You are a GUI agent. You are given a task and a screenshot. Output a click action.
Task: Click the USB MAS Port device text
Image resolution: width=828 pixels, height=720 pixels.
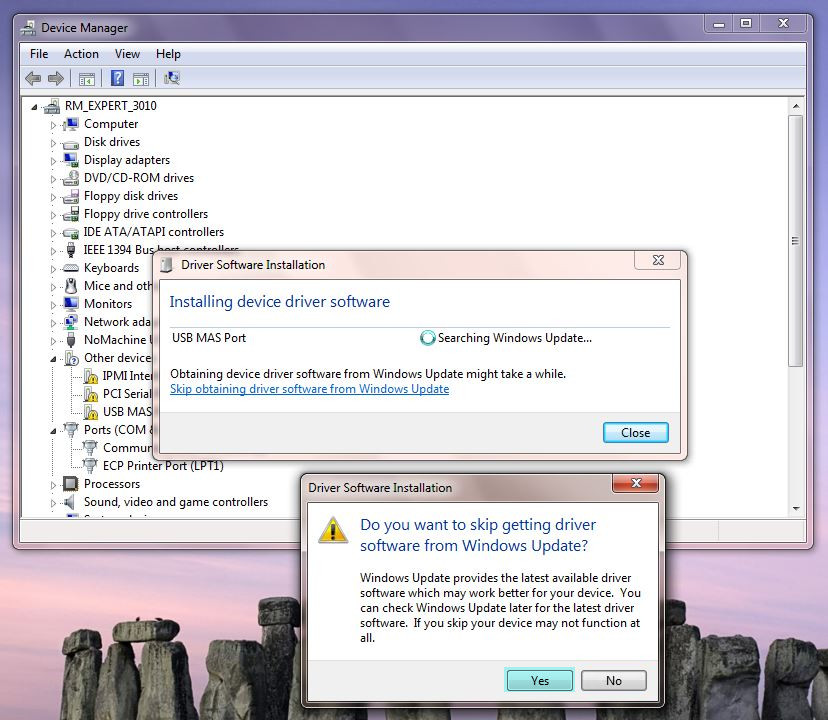click(209, 338)
